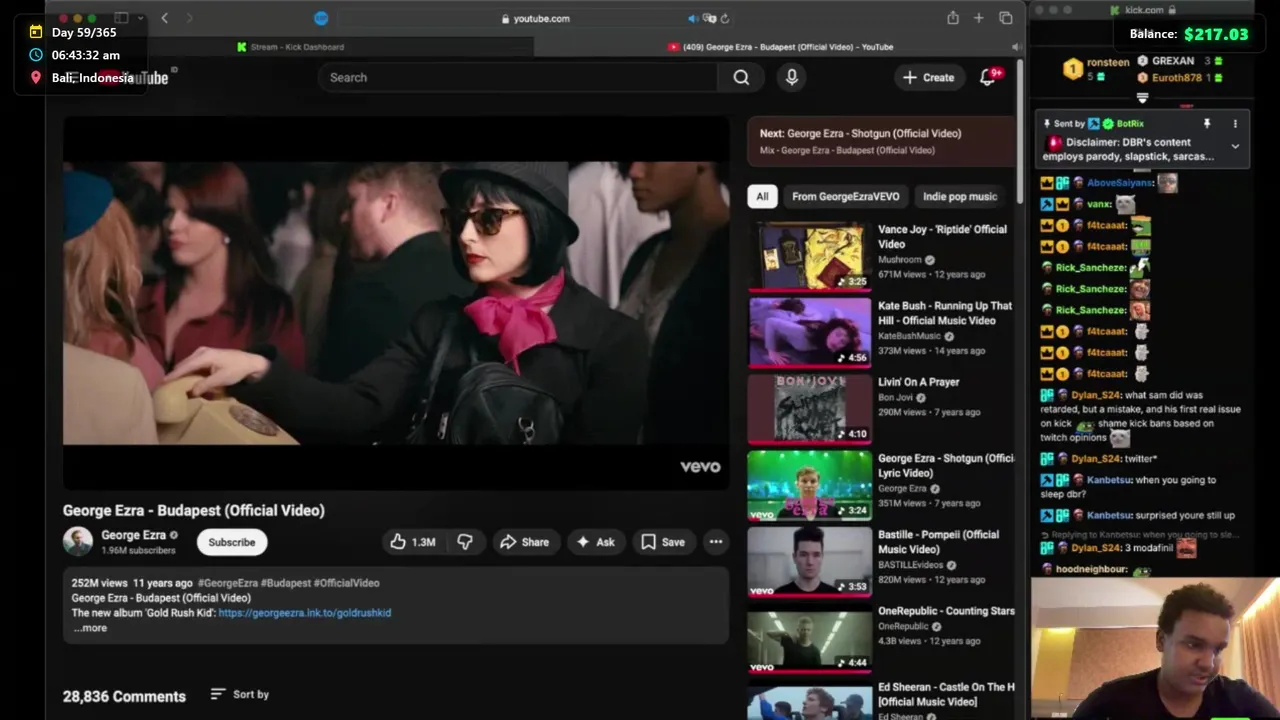Open George Ezra Shotgun Lyric Video title
This screenshot has height=720, width=1280.
946,465
